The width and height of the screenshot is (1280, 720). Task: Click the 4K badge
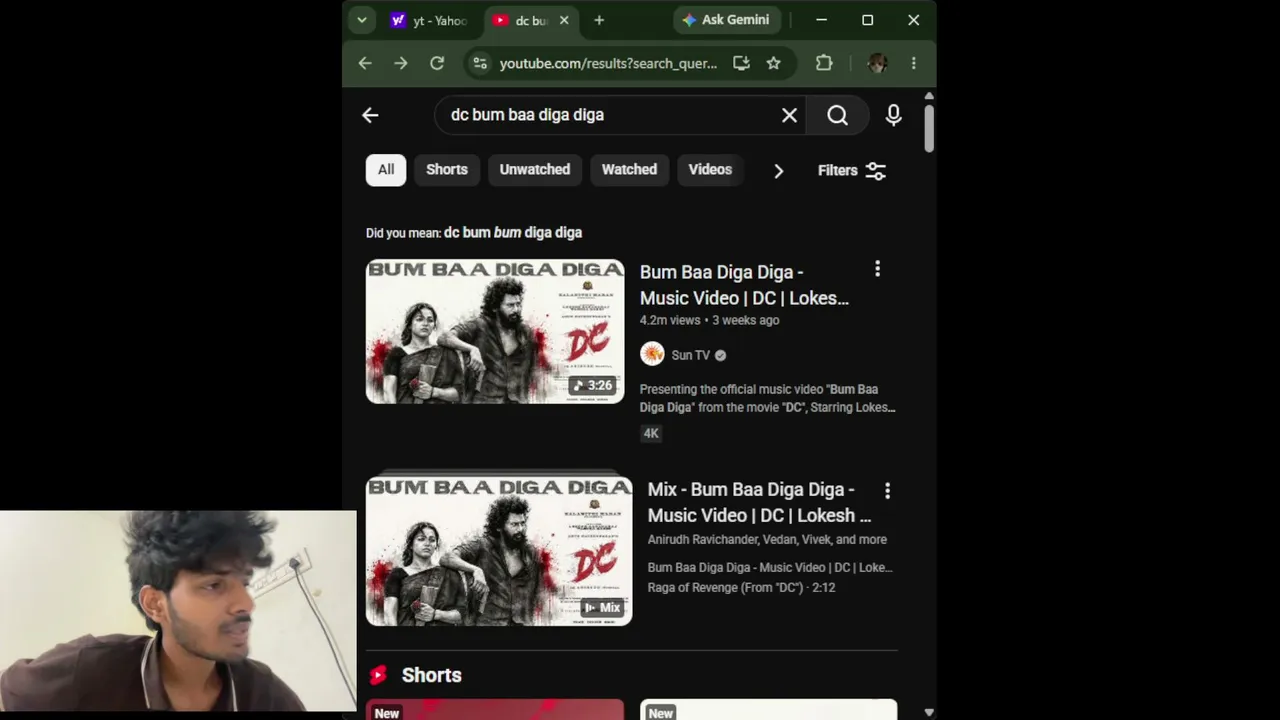651,433
